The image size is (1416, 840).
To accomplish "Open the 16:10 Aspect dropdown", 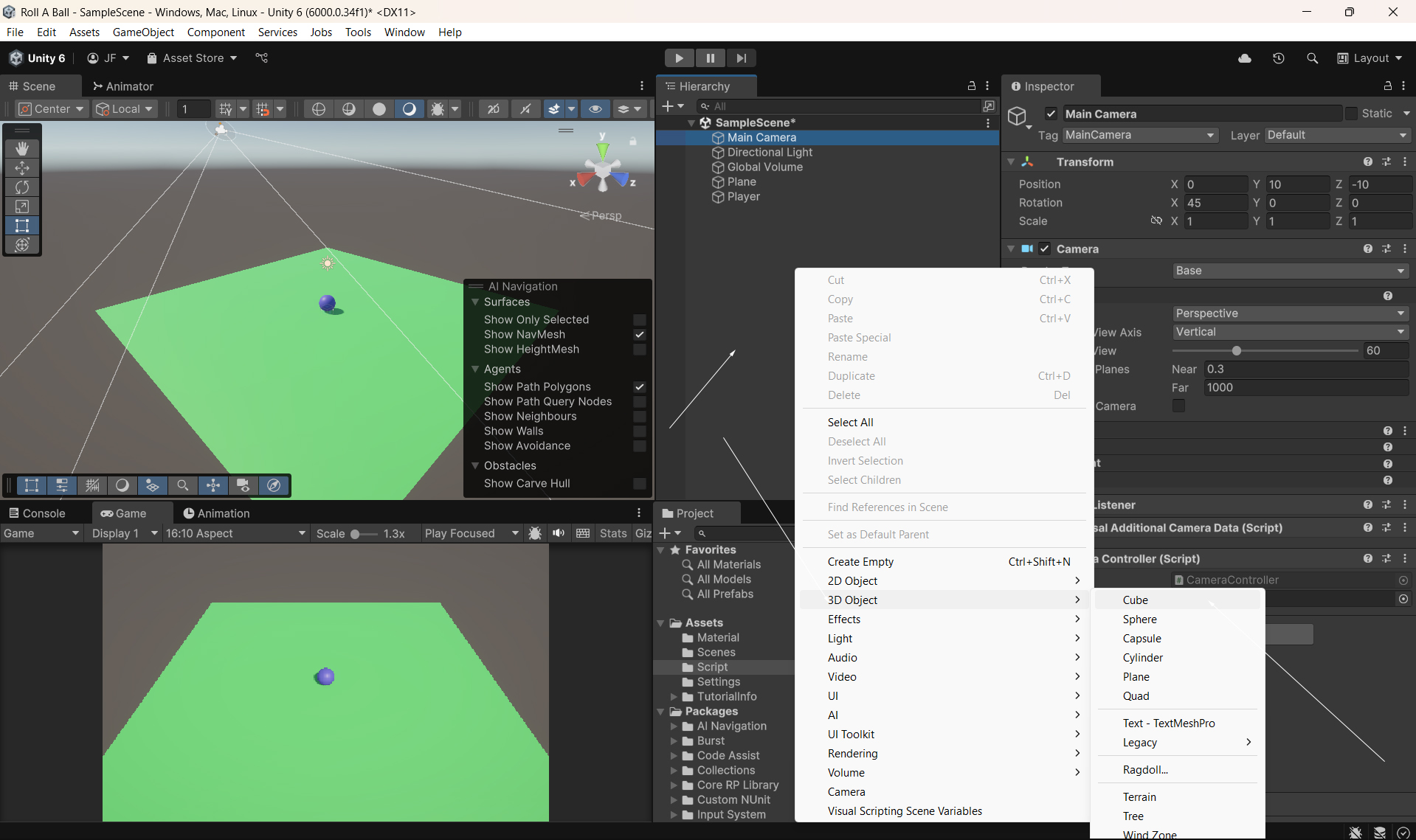I will click(x=235, y=533).
